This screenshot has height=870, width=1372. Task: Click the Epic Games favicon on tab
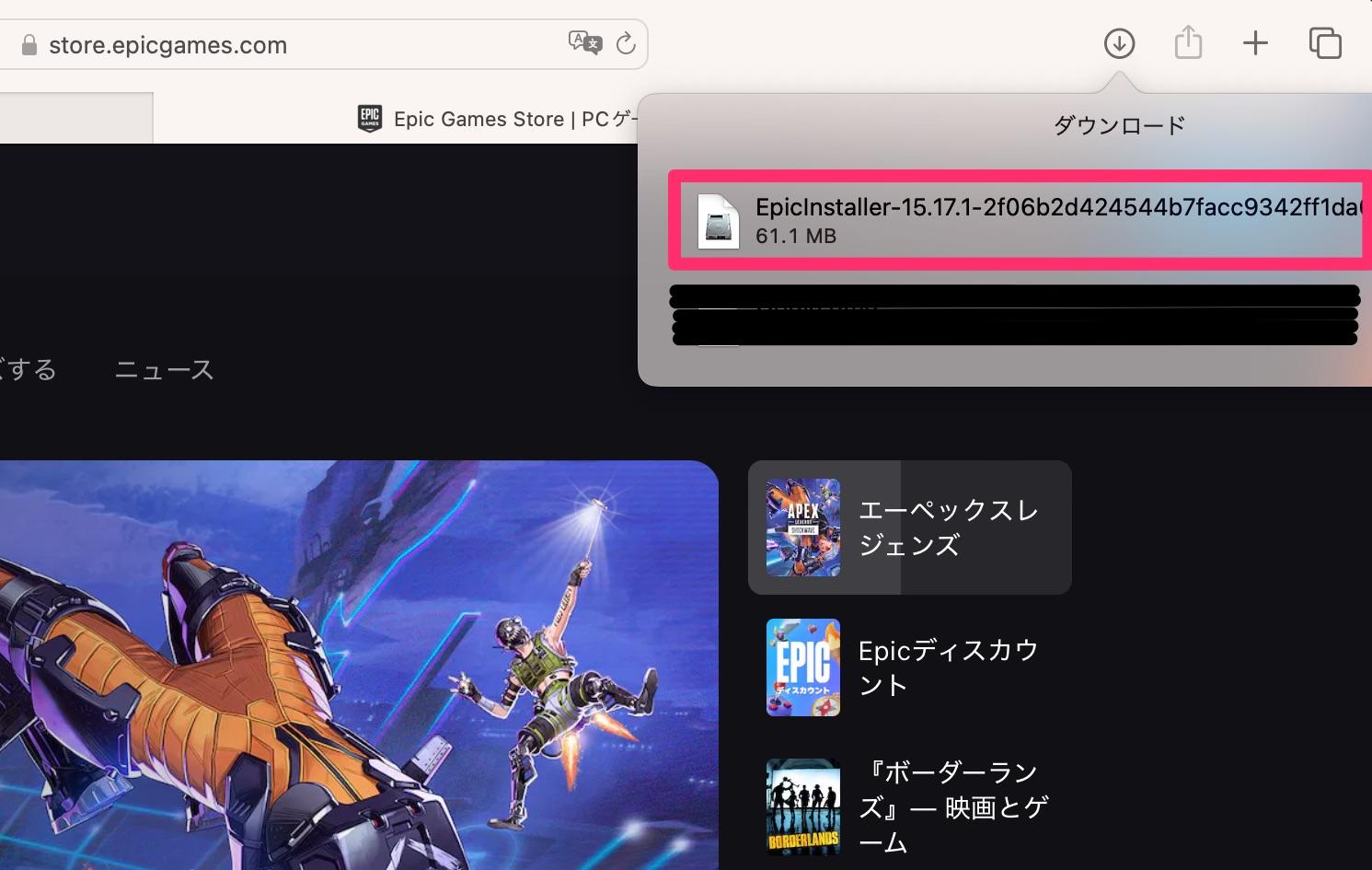coord(370,119)
